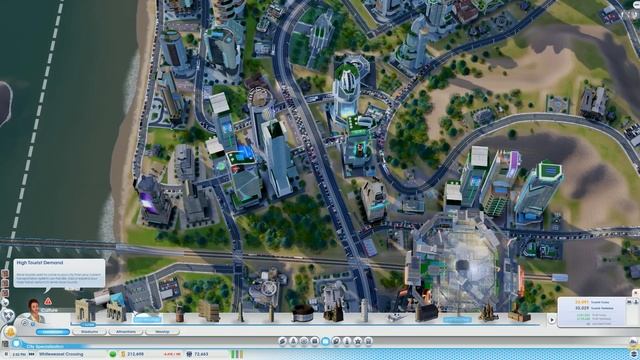Open the RCI demand bars

coord(237,354)
